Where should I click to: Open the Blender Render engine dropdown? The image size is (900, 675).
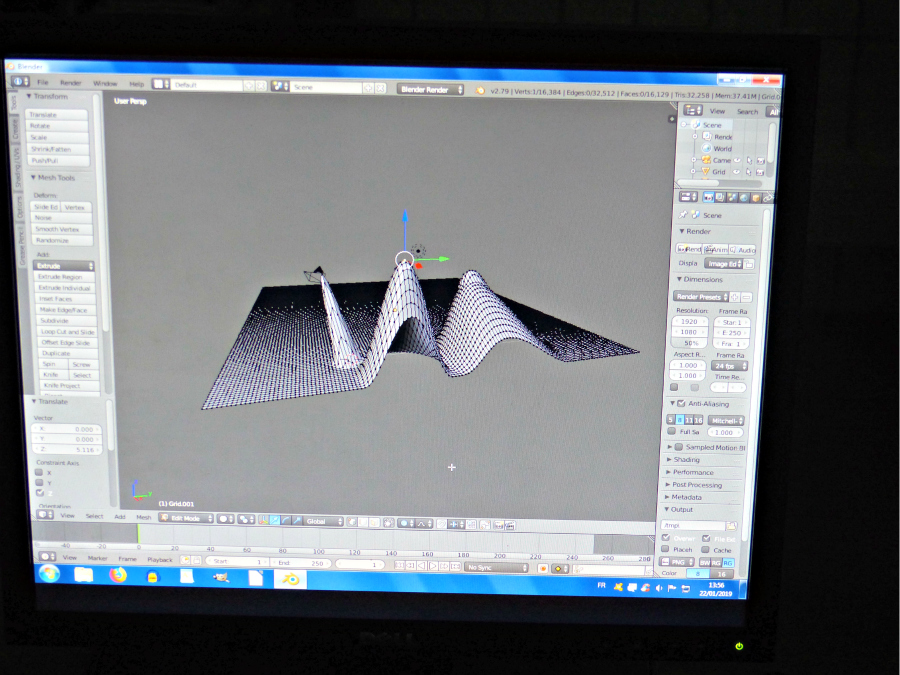pos(432,89)
